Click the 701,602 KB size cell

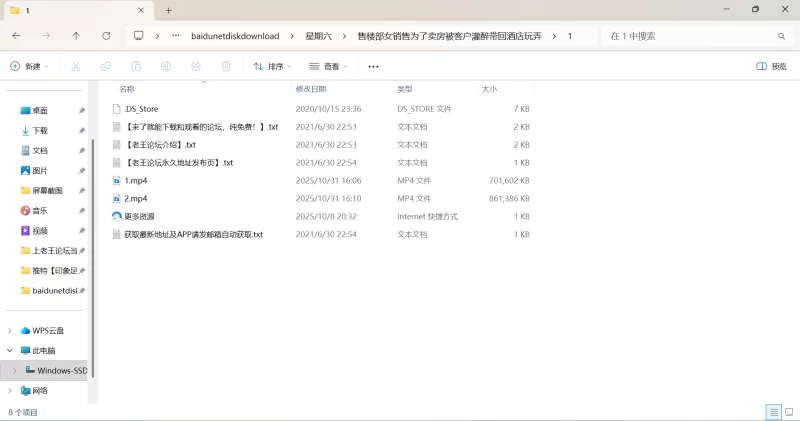[x=509, y=181]
